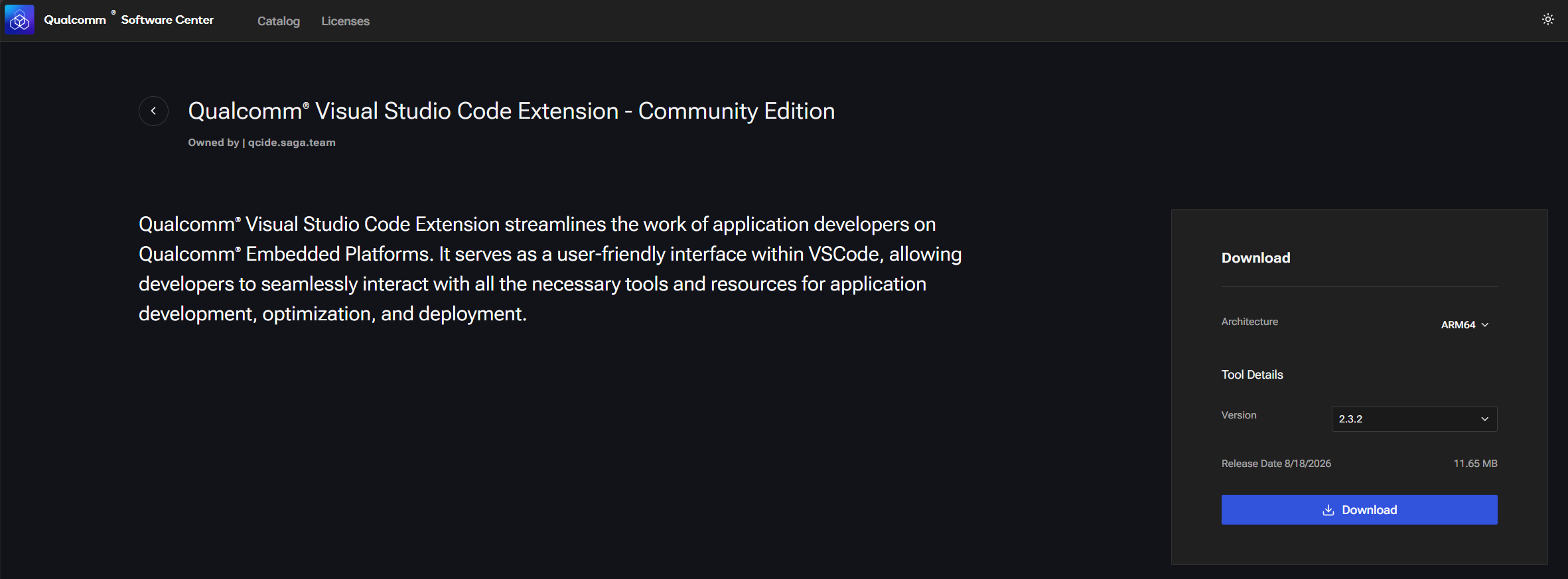Toggle the light/dark theme sun icon
The height and width of the screenshot is (579, 1568).
click(1547, 20)
